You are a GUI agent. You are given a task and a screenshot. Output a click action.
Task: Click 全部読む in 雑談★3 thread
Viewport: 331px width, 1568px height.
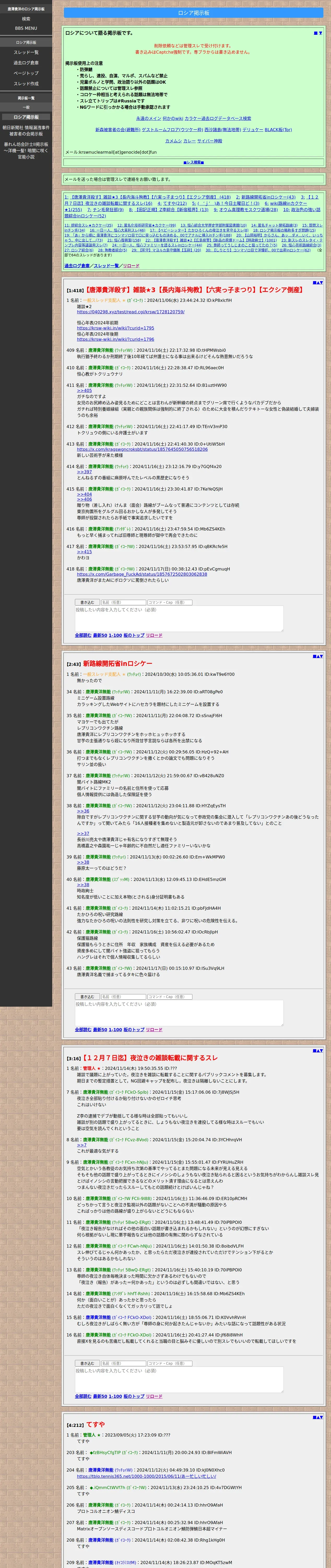(83, 636)
